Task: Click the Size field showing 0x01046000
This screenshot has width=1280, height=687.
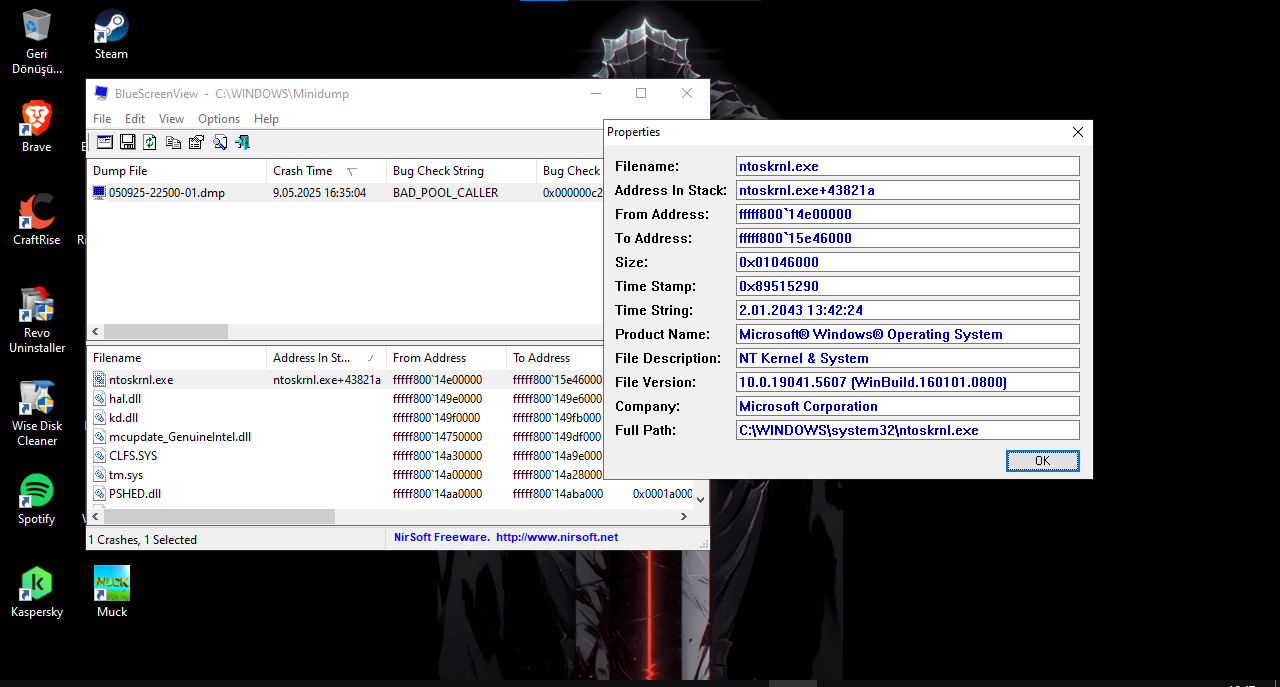Action: pyautogui.click(x=908, y=262)
